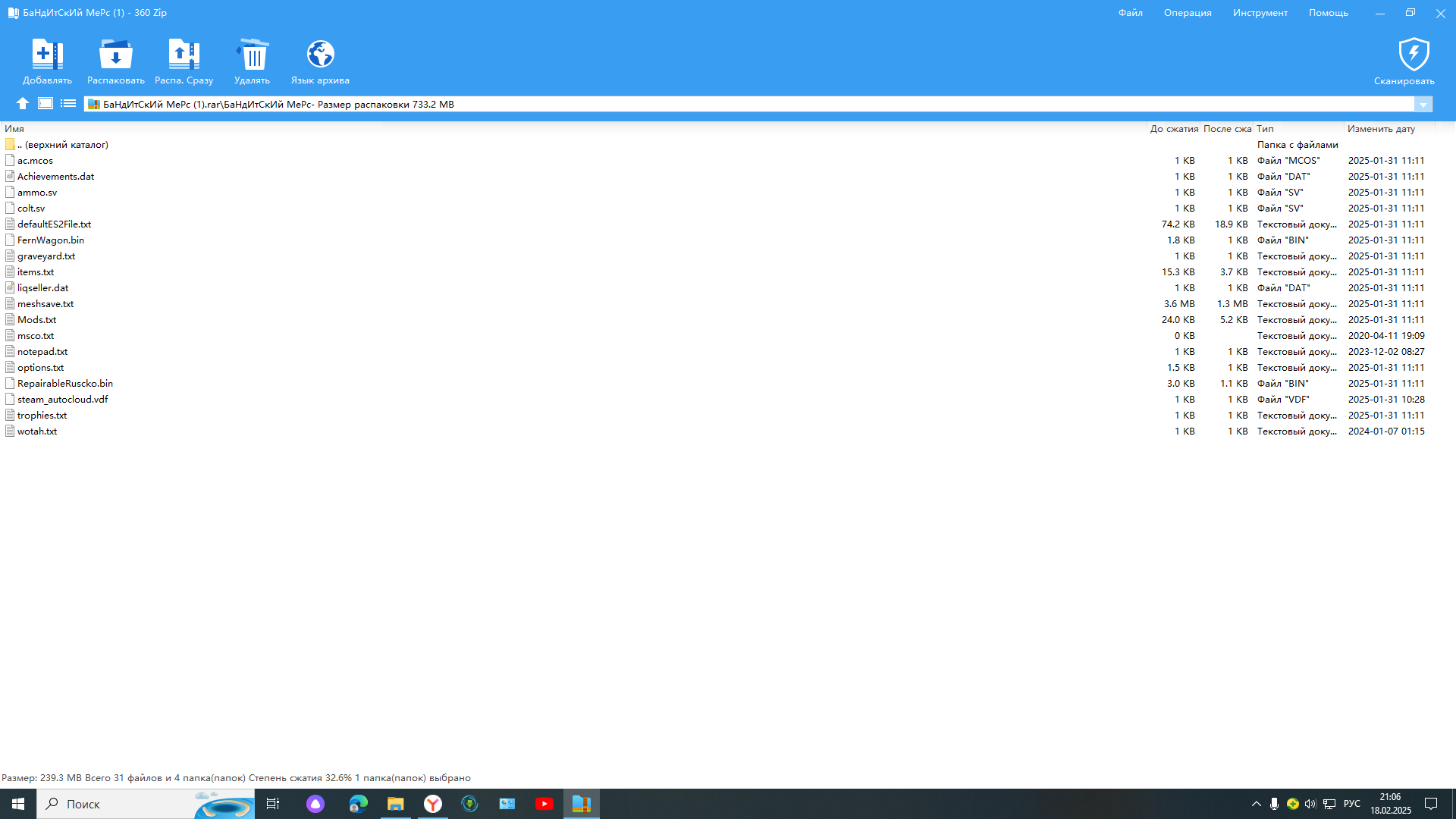Open YouTube from the taskbar
1456x819 pixels.
point(544,804)
